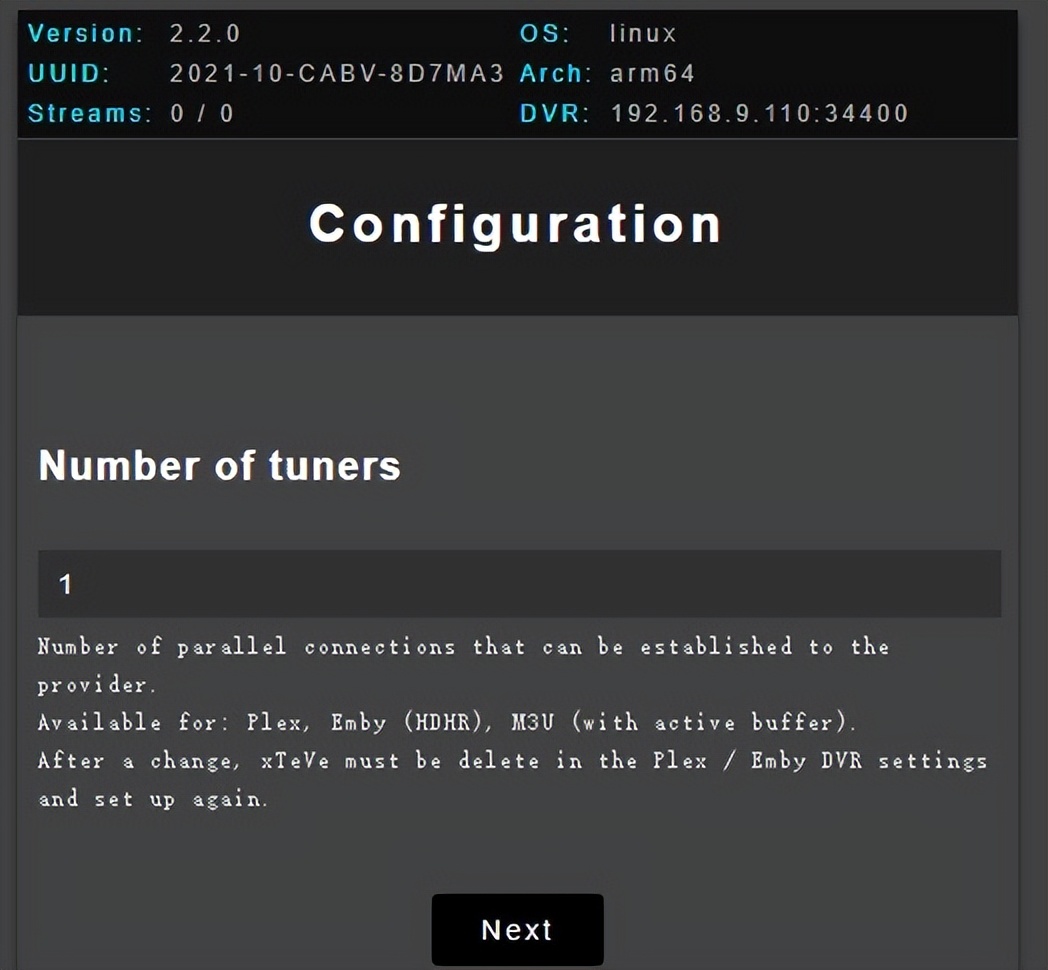Screen dimensions: 1048x970
Task: Select UUID value 2021-10-CABV-8D7MA3
Action: click(x=336, y=74)
